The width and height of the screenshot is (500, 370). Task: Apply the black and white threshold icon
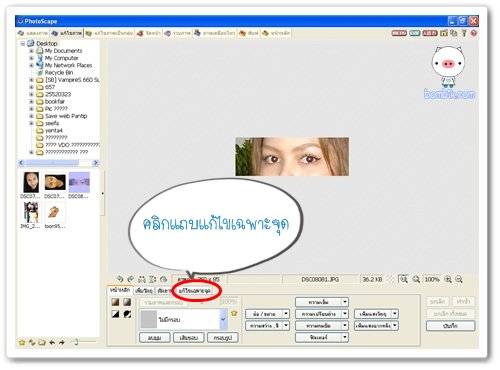pyautogui.click(x=116, y=314)
